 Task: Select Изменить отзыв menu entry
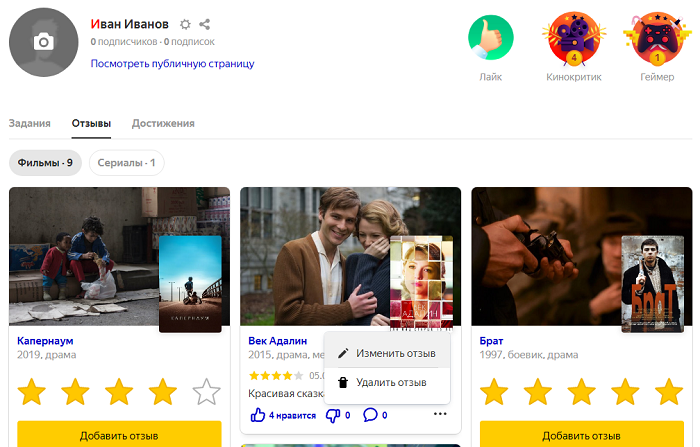pos(387,353)
